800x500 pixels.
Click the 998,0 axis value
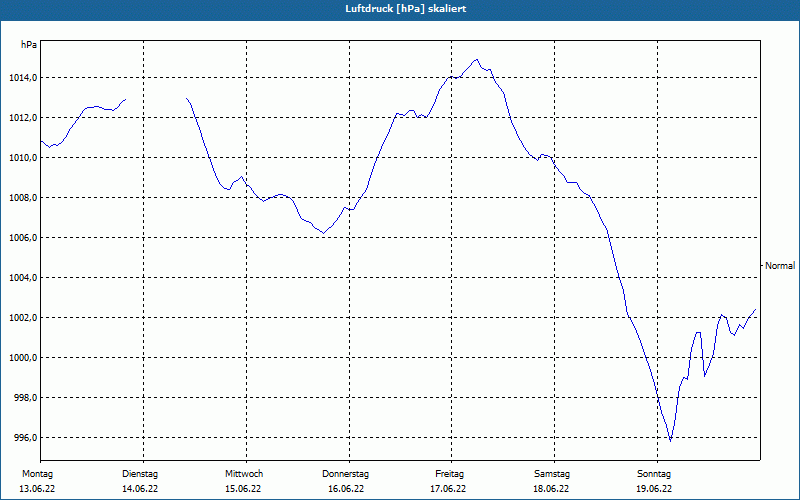click(25, 398)
